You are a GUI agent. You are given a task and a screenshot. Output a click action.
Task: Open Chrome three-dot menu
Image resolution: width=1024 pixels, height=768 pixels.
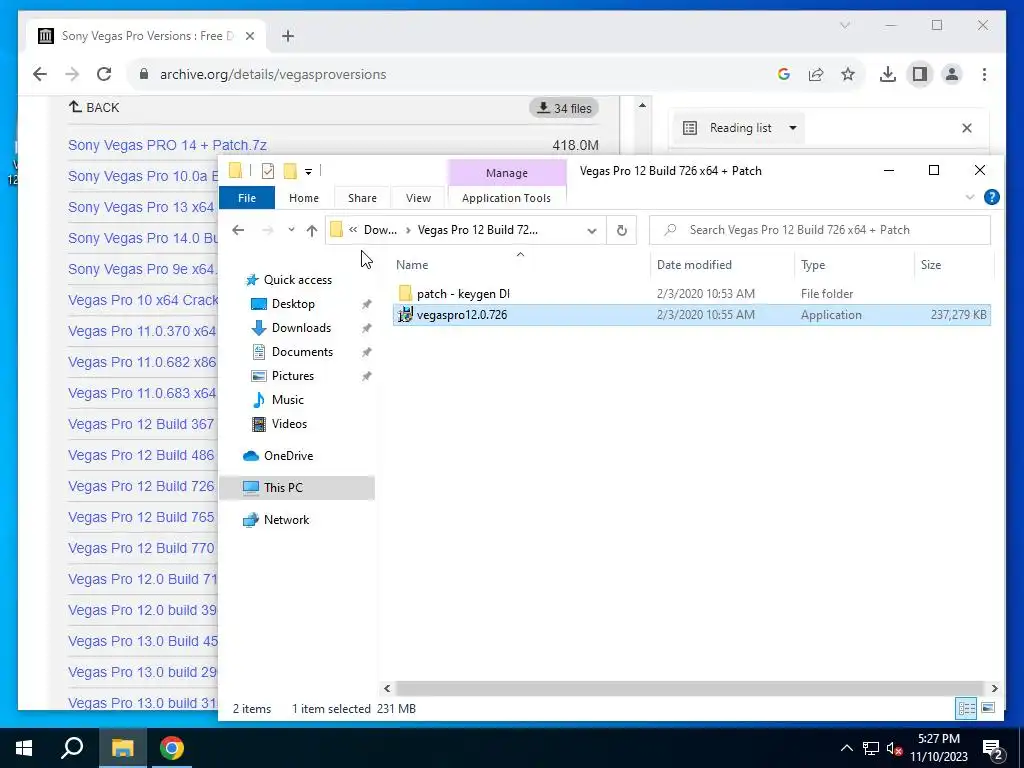(x=984, y=74)
